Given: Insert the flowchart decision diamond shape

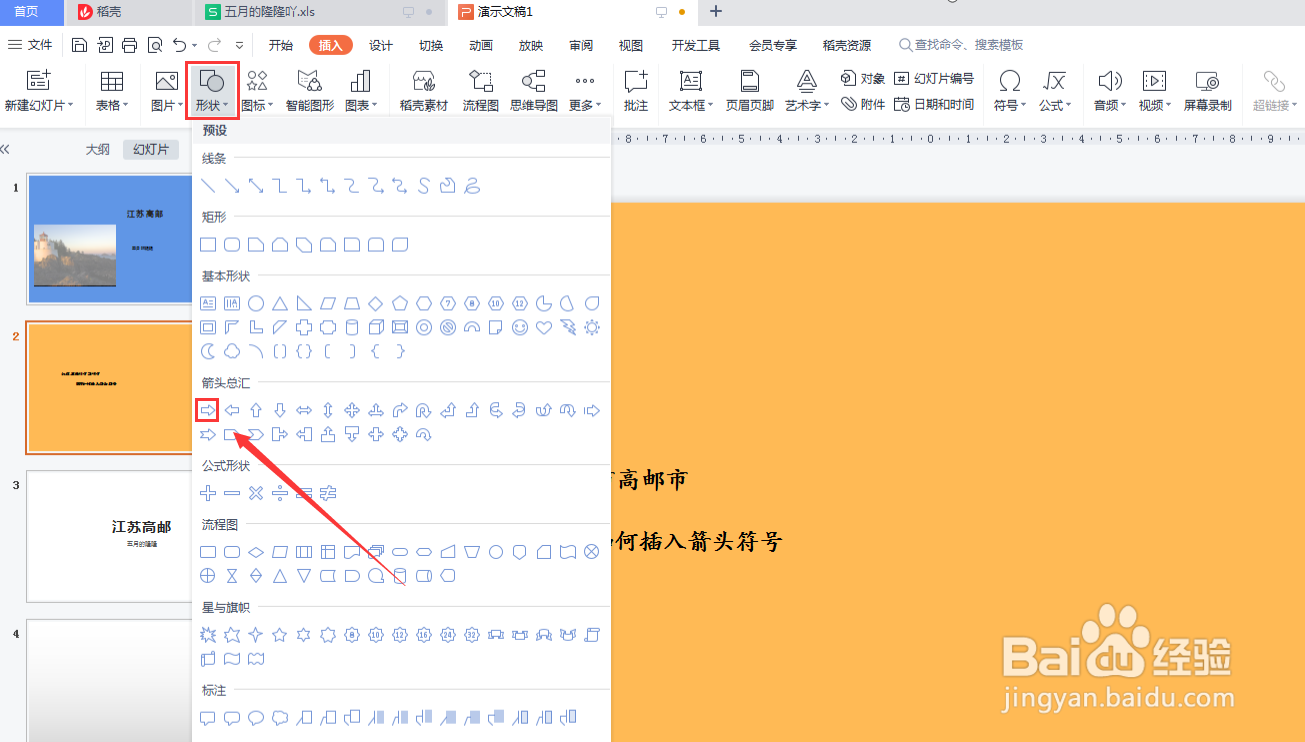Looking at the screenshot, I should point(256,552).
